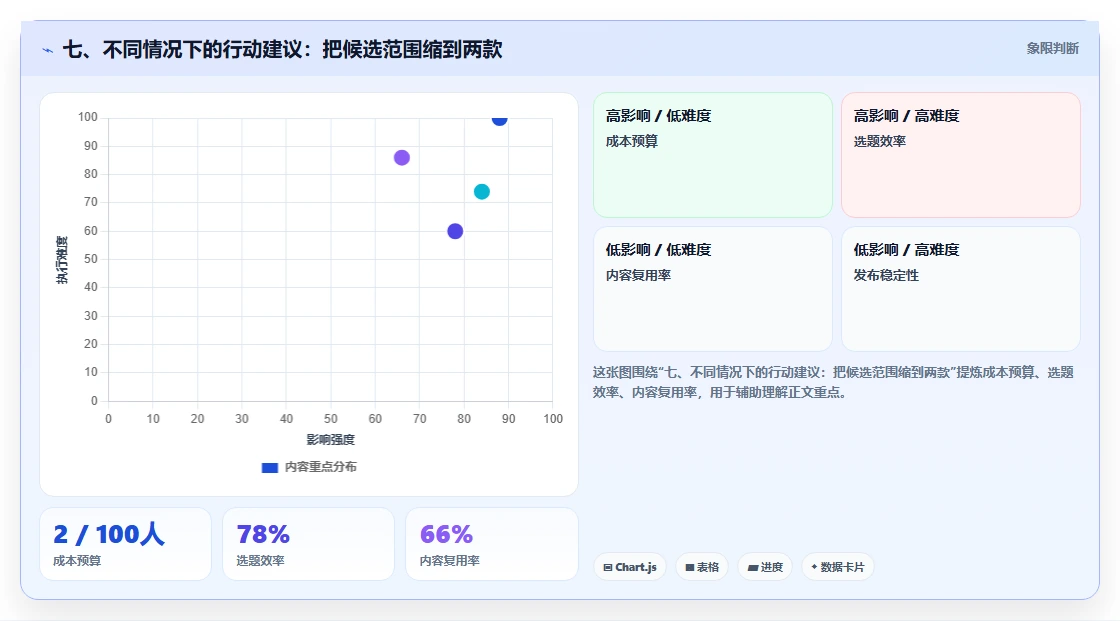Click the 数据卡片 tag label
Image resolution: width=1120 pixels, height=621 pixels.
[x=843, y=567]
